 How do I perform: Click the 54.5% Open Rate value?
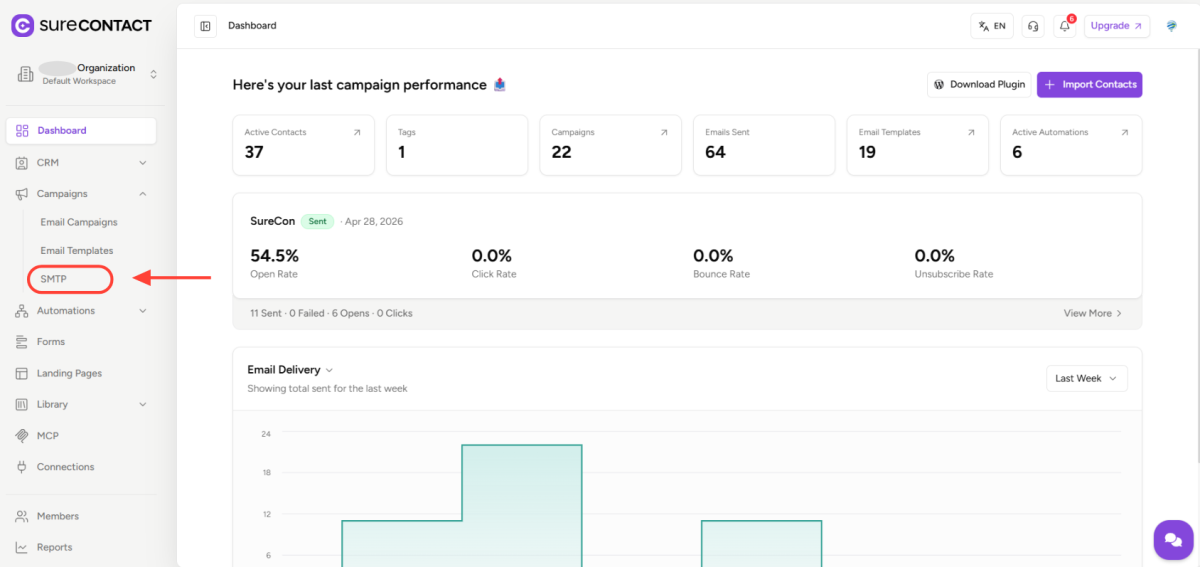[x=274, y=256]
